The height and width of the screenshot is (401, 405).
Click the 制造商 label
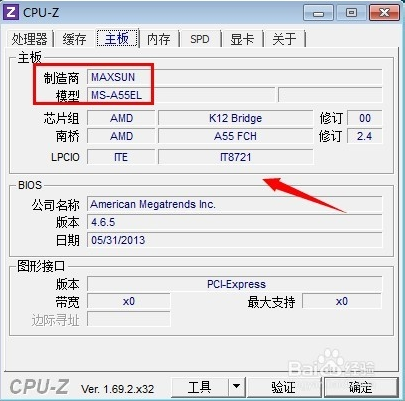tap(62, 78)
